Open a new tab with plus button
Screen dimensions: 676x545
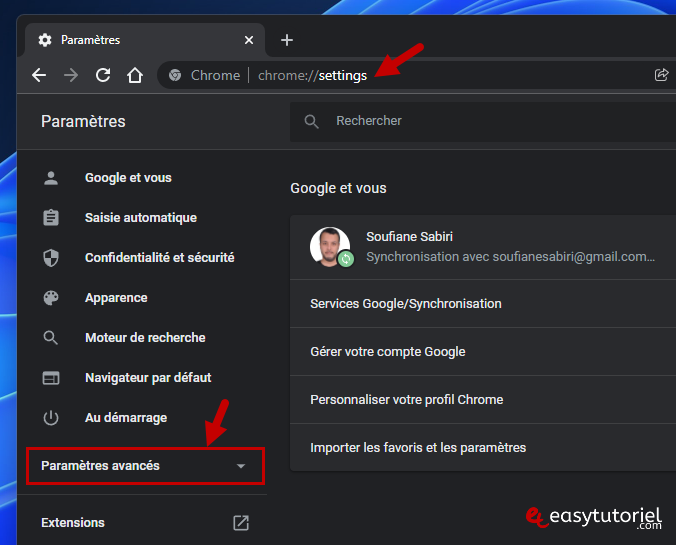287,40
